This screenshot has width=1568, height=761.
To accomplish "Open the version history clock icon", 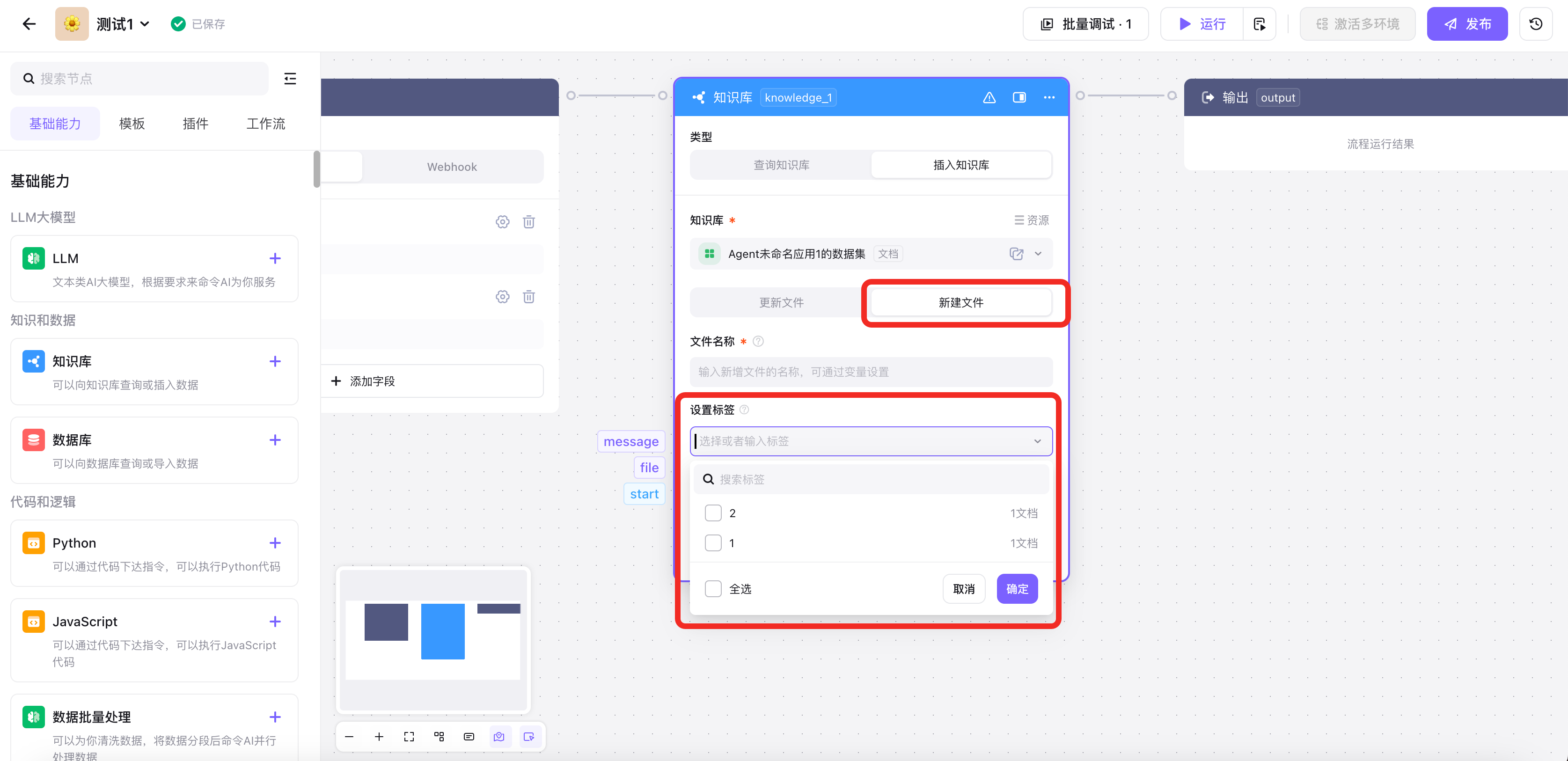I will coord(1536,24).
